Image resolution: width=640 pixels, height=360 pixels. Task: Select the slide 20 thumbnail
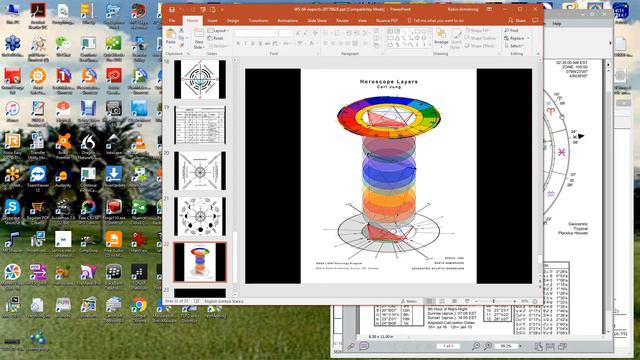200,171
